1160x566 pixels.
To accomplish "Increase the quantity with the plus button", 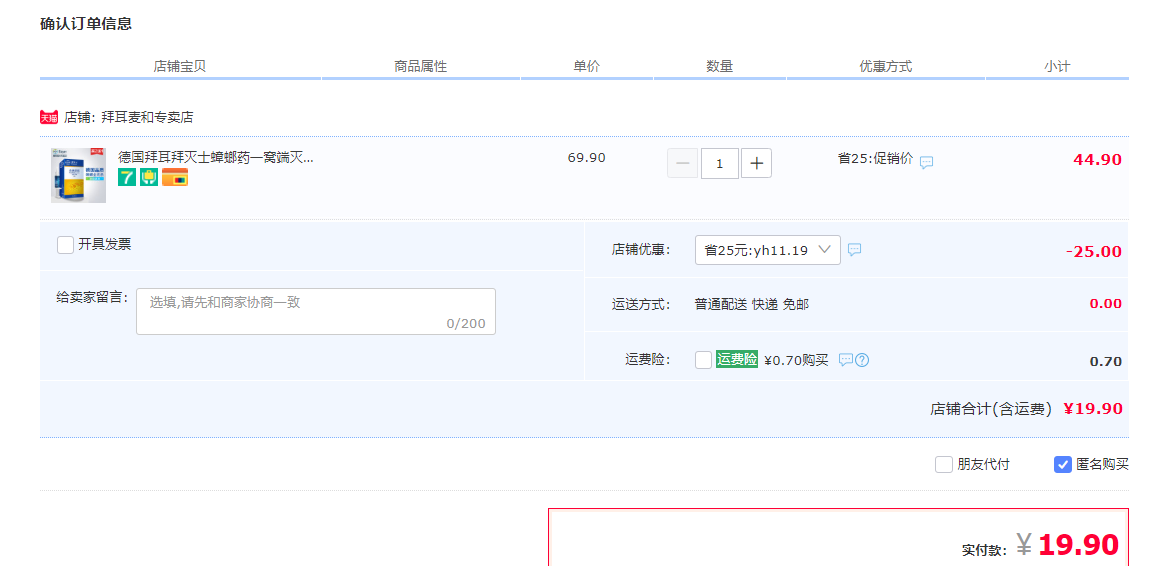I will click(x=756, y=164).
